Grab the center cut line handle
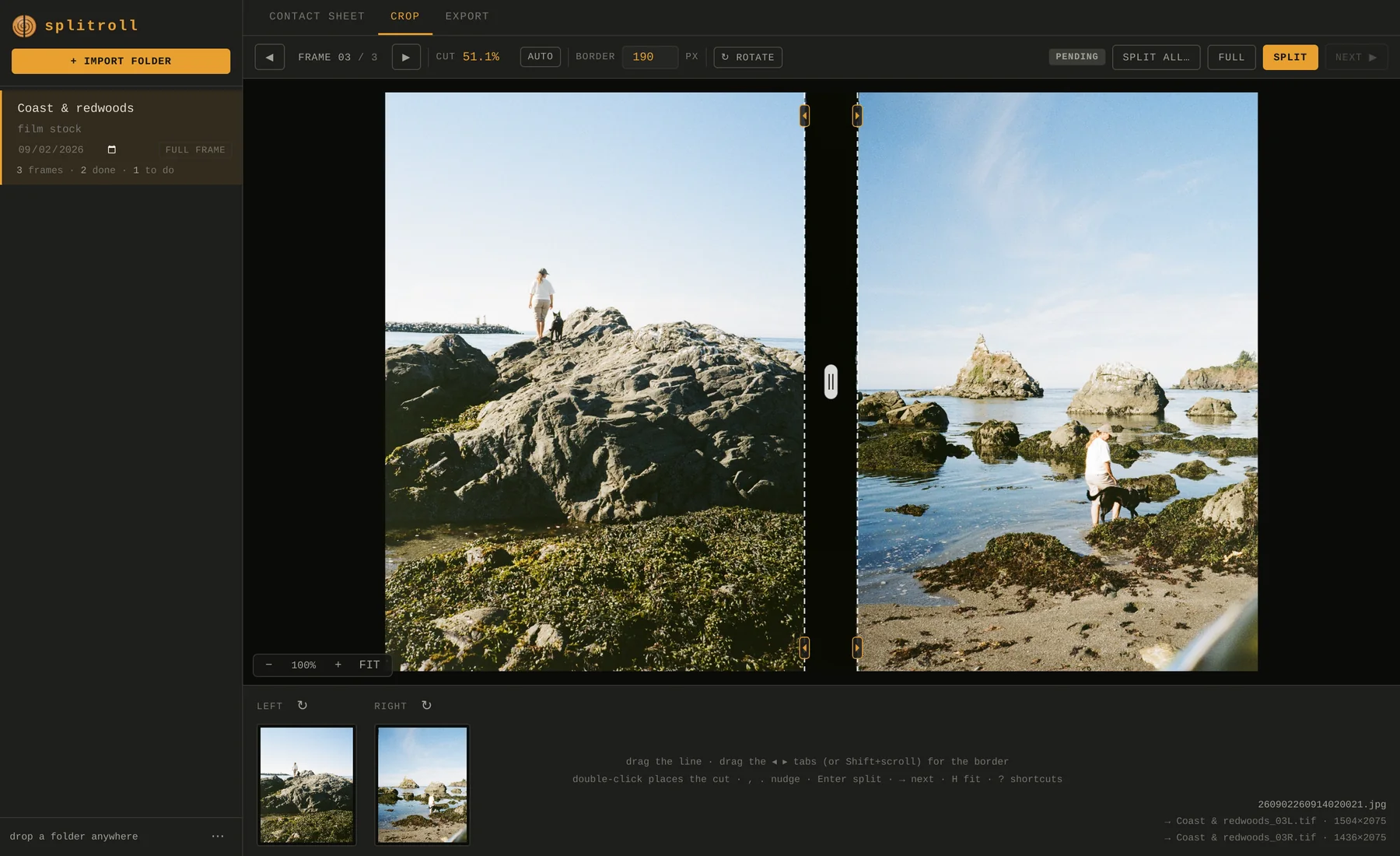1400x856 pixels. (831, 381)
